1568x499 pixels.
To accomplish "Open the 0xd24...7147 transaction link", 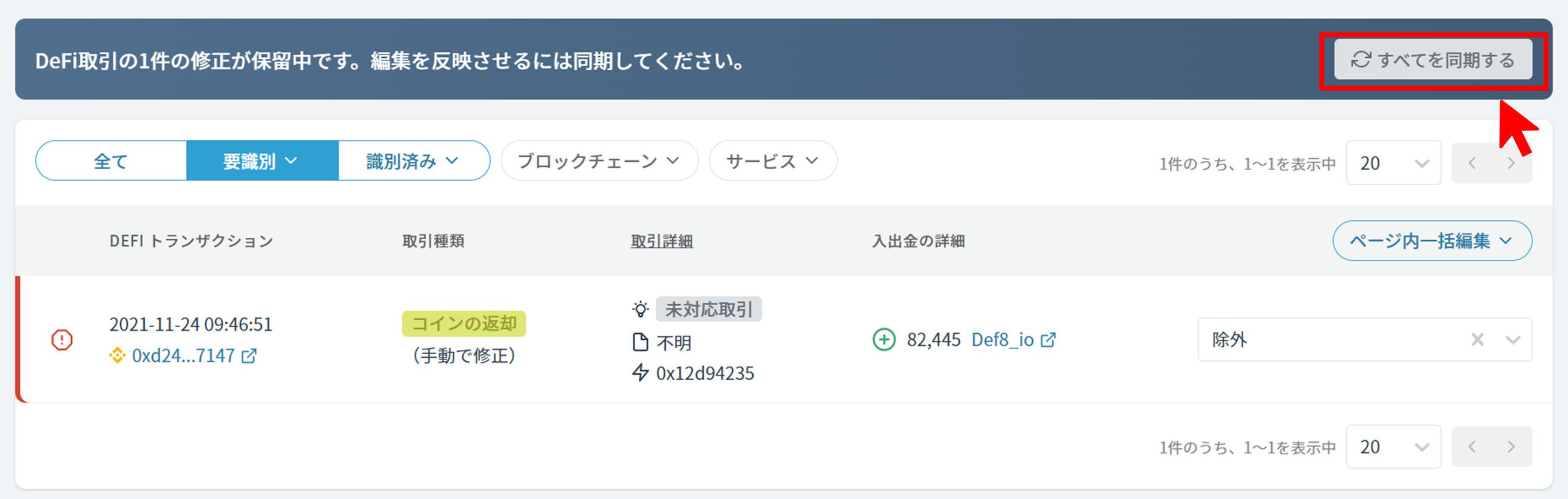I will (182, 356).
